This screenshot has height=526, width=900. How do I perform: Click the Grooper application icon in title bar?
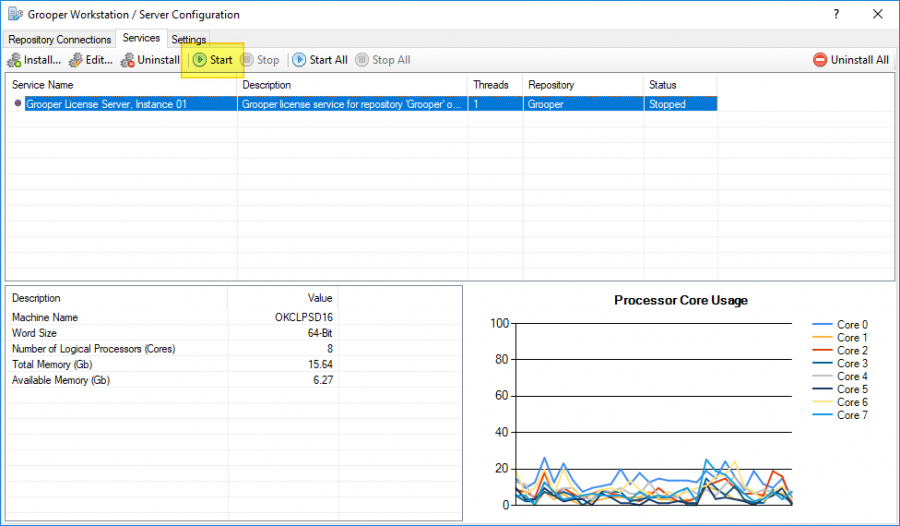[14, 14]
